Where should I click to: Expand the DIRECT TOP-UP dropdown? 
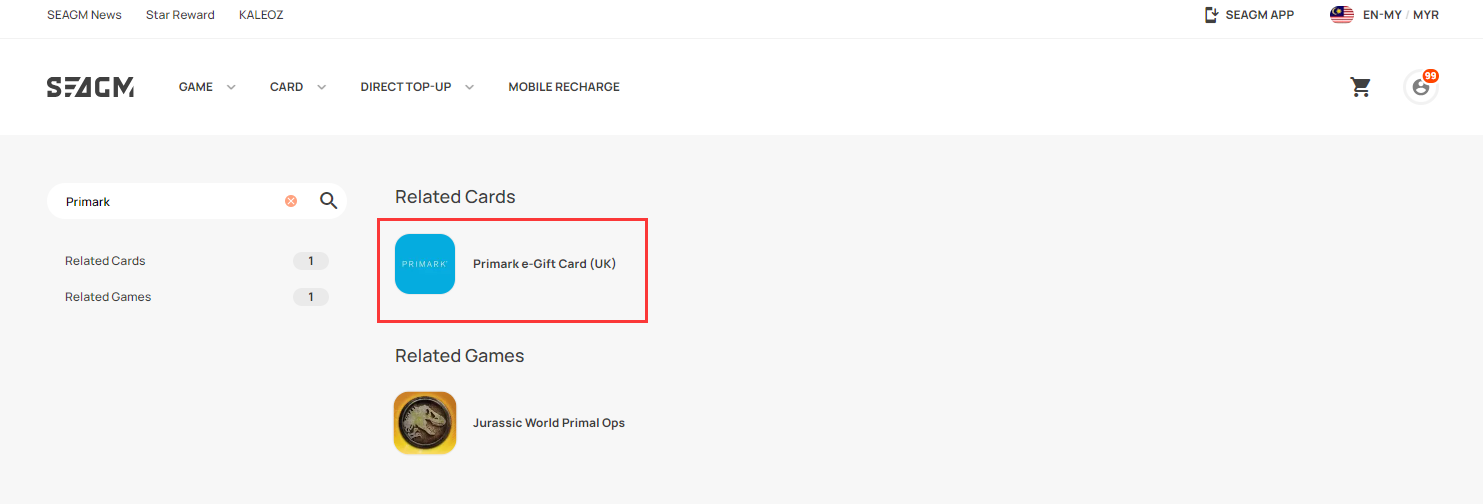coord(417,87)
